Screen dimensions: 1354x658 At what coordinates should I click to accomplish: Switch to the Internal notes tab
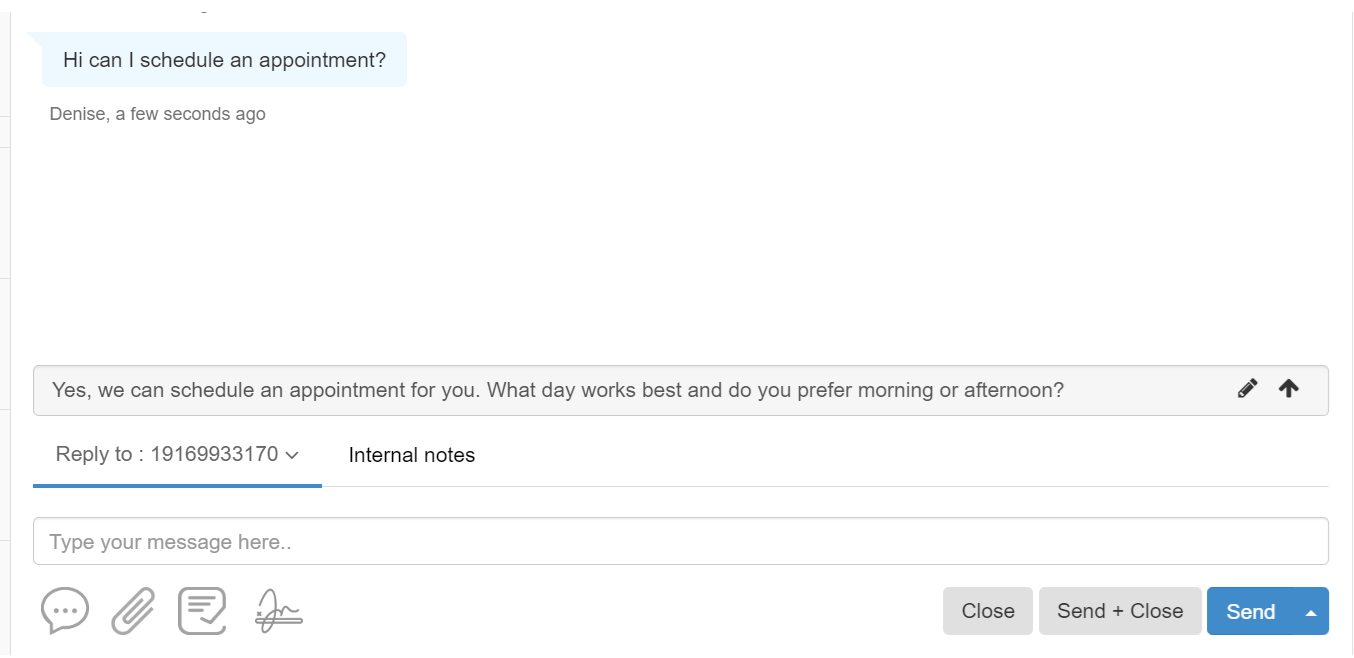click(411, 455)
